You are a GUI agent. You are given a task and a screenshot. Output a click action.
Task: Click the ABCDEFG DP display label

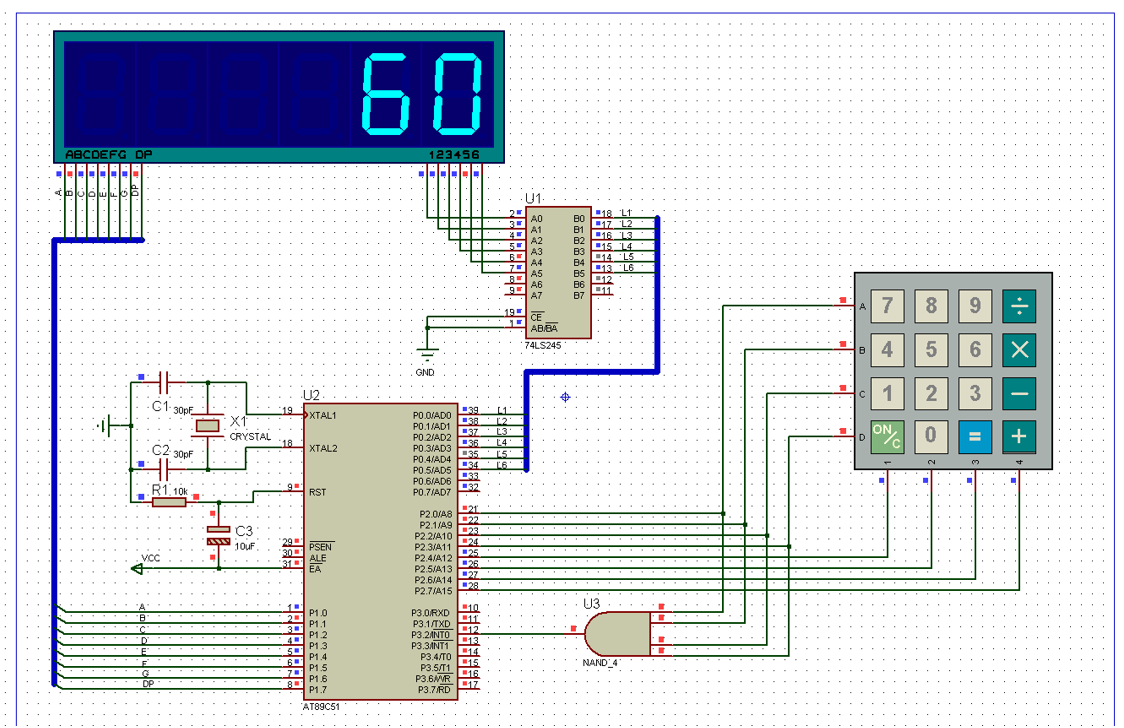click(108, 155)
